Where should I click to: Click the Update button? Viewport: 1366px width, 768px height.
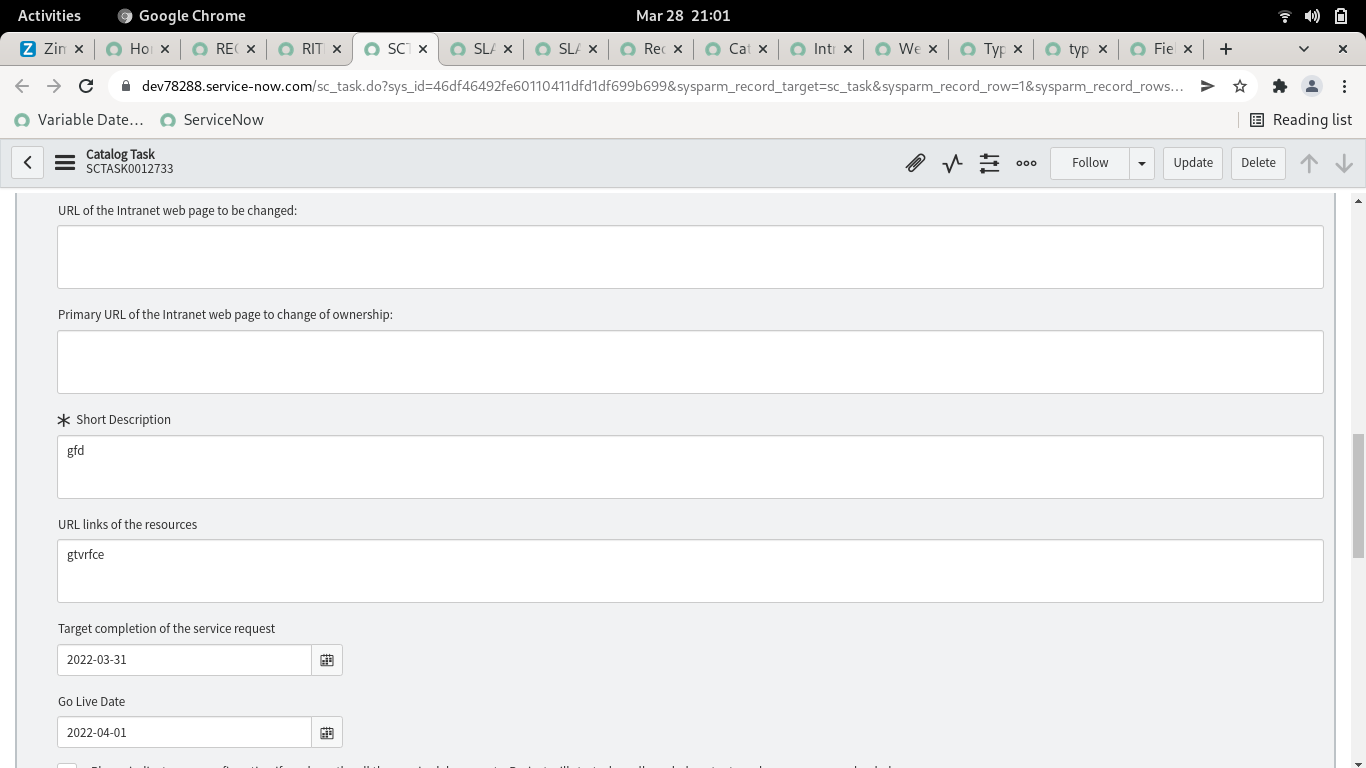point(1192,162)
